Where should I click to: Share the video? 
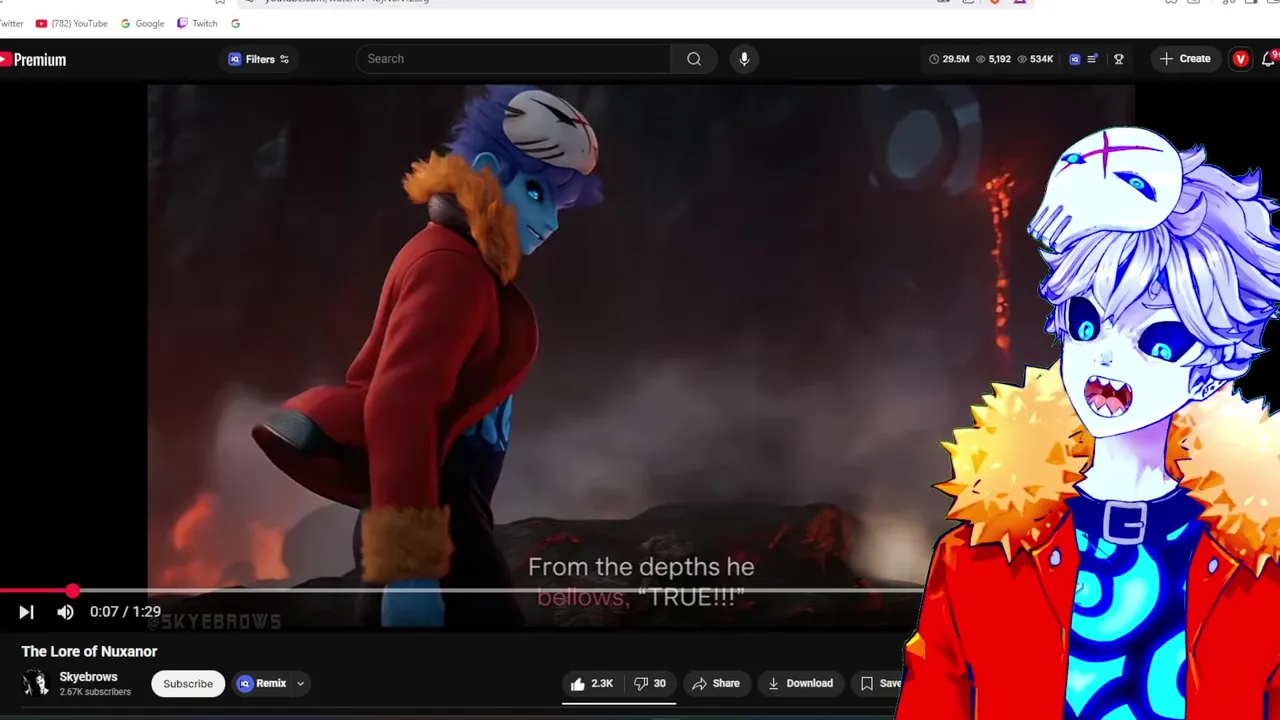pyautogui.click(x=716, y=684)
